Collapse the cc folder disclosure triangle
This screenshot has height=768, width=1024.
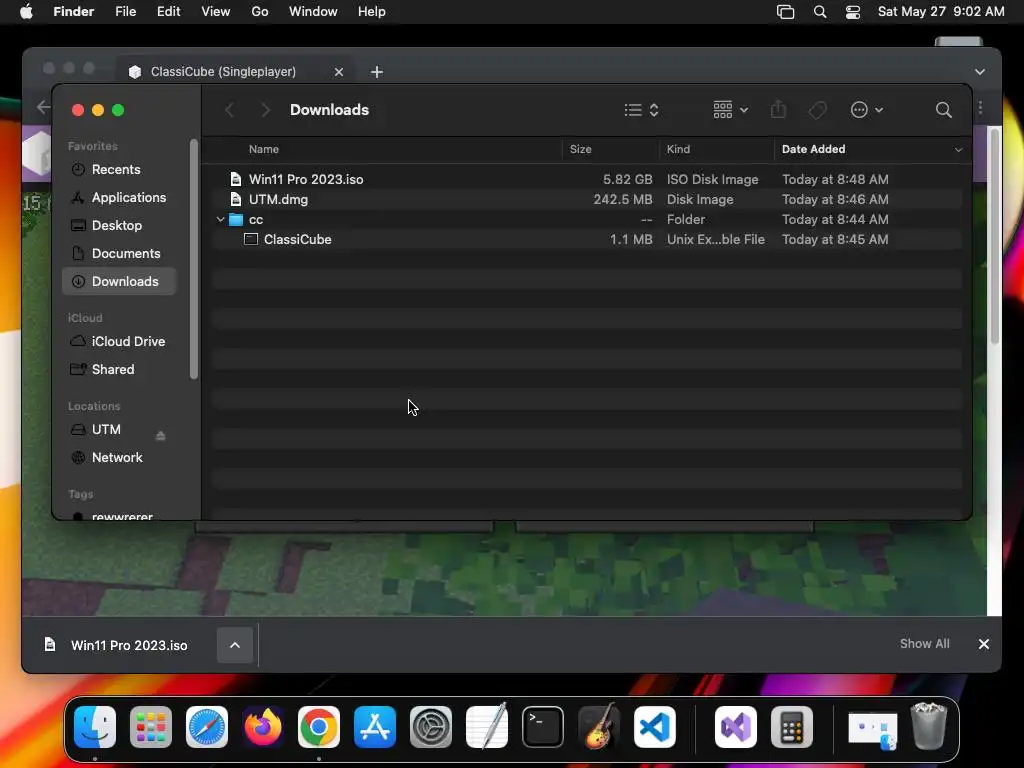(x=221, y=219)
